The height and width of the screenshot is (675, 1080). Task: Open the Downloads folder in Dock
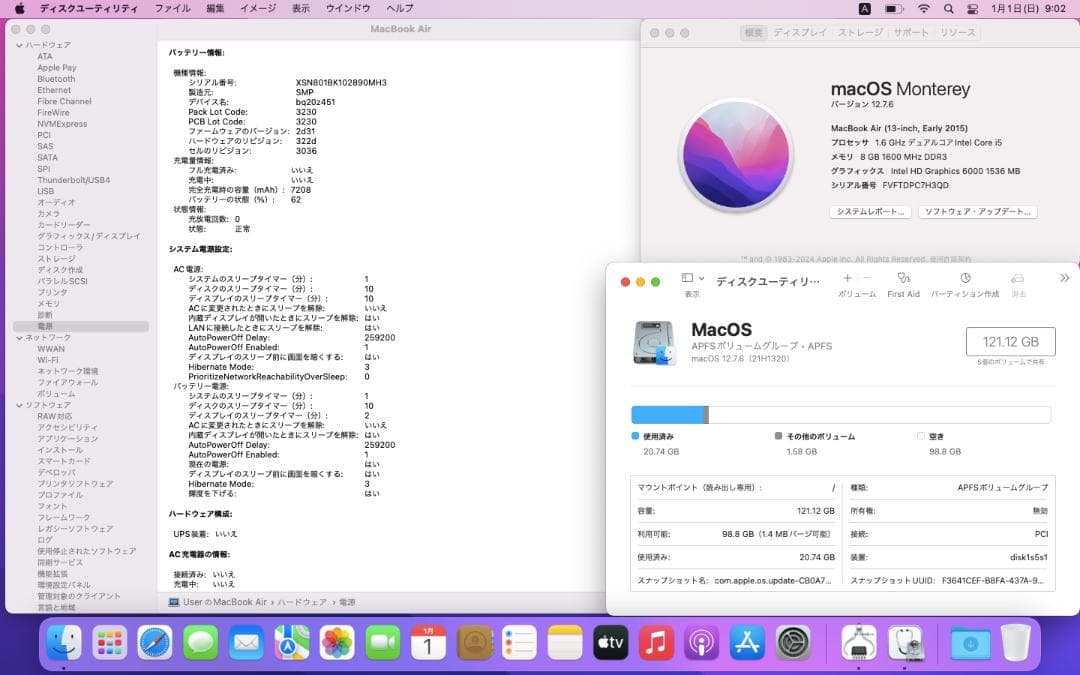(970, 643)
